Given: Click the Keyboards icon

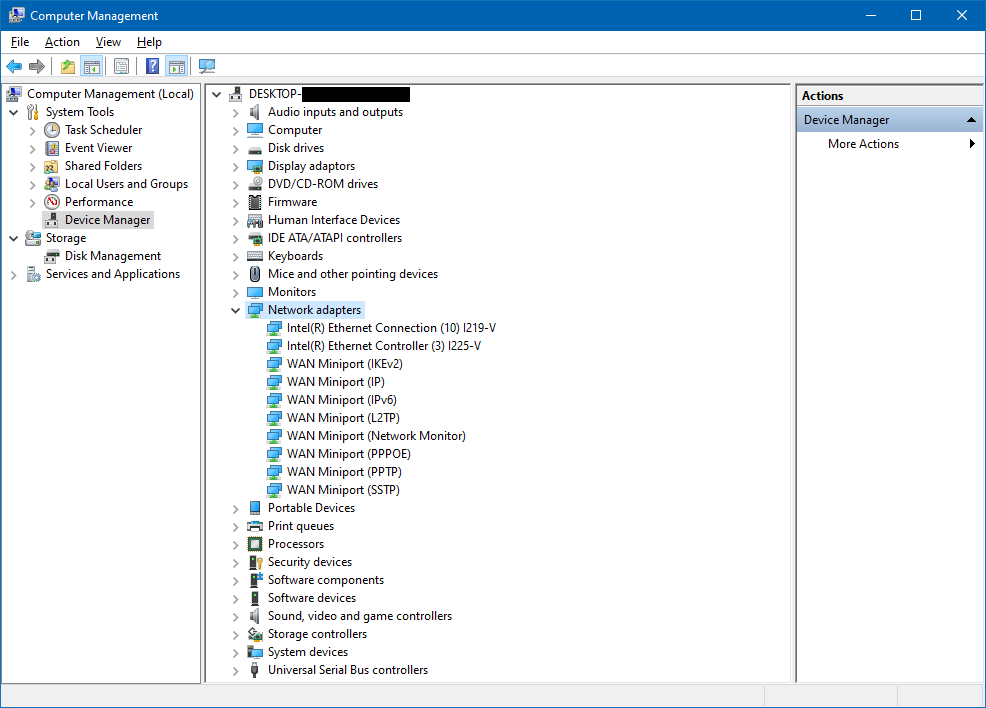Looking at the screenshot, I should point(255,256).
